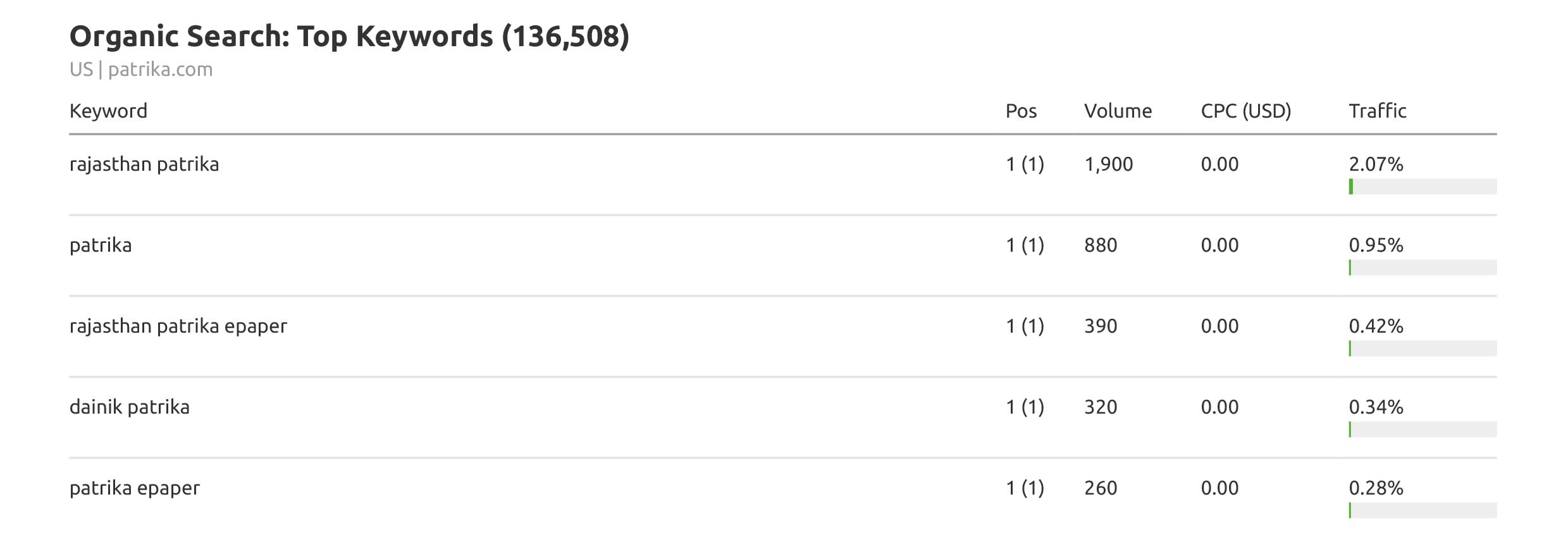Image resolution: width=1568 pixels, height=554 pixels.
Task: Click the 0.34% traffic bar
Action: click(x=1422, y=429)
